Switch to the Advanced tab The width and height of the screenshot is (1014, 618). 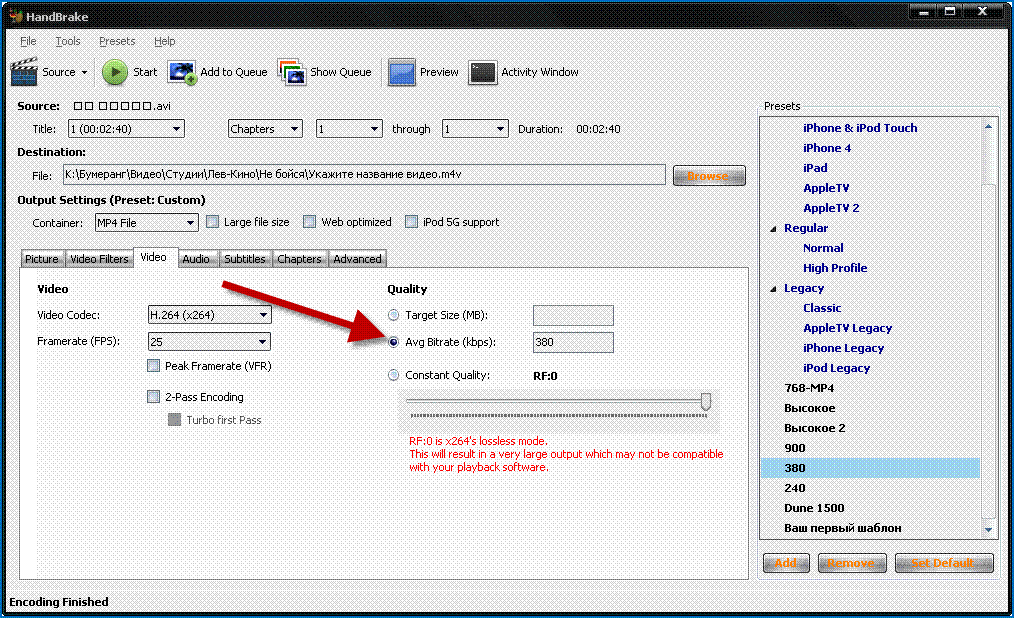pyautogui.click(x=358, y=259)
